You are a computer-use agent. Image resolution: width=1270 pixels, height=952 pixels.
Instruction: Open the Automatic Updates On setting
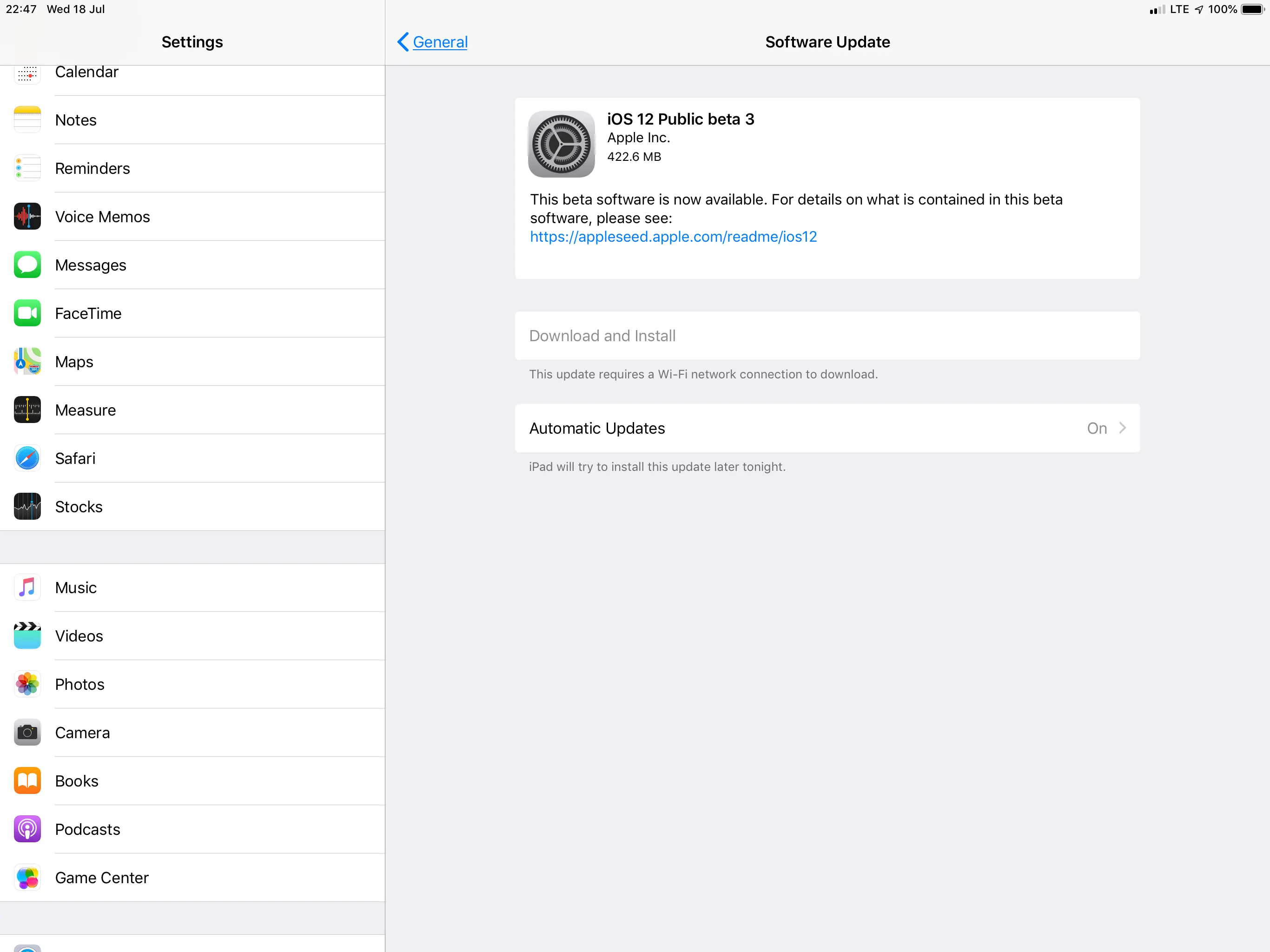point(1096,428)
